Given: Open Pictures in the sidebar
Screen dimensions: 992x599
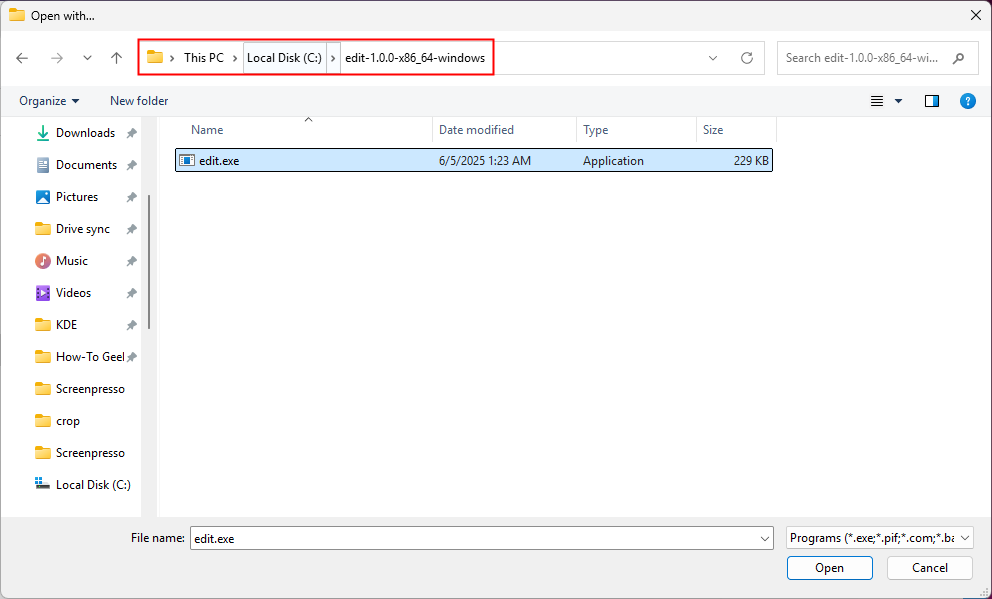Looking at the screenshot, I should [77, 197].
